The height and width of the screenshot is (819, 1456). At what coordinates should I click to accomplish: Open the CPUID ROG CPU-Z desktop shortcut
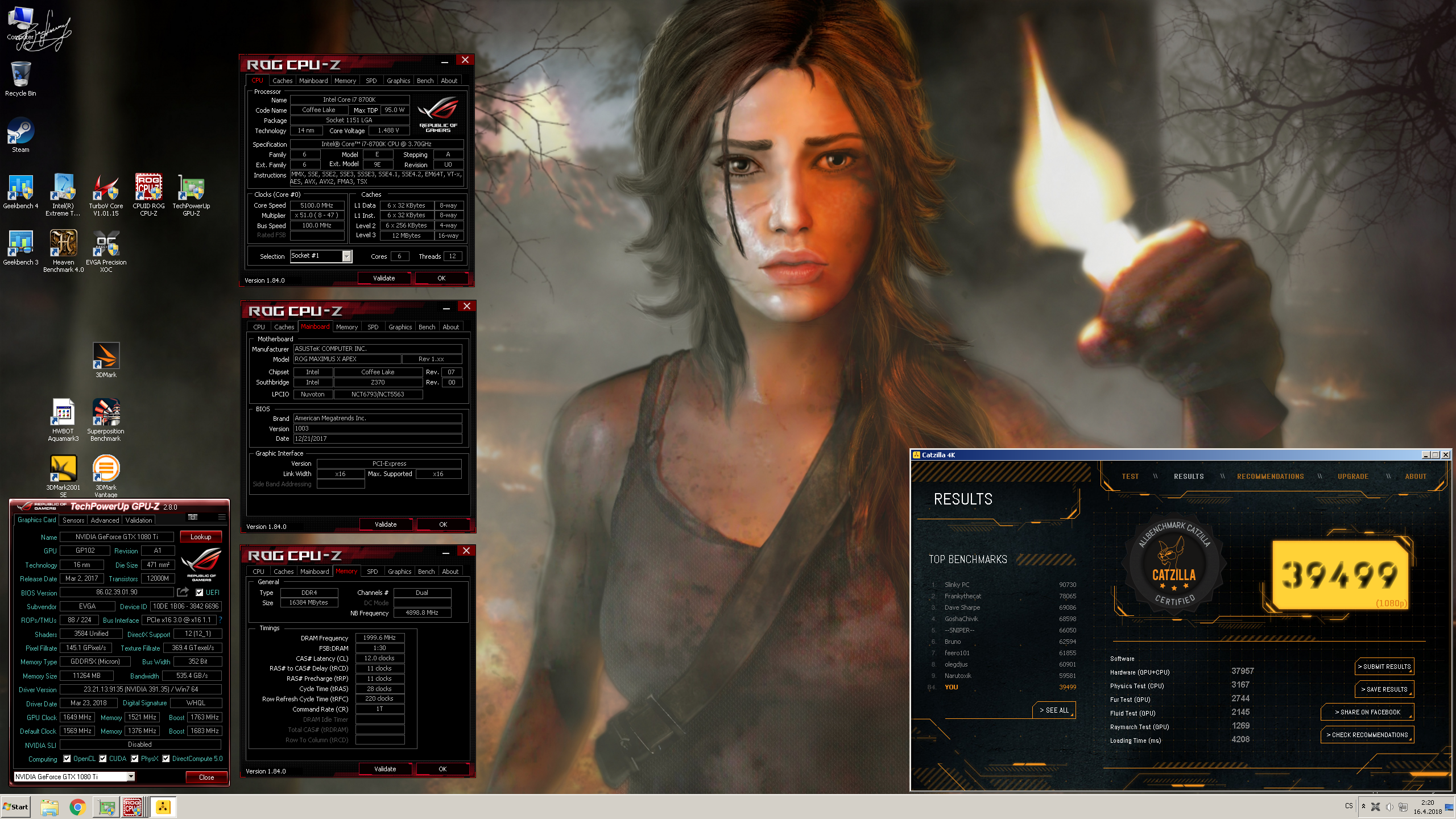tap(148, 195)
